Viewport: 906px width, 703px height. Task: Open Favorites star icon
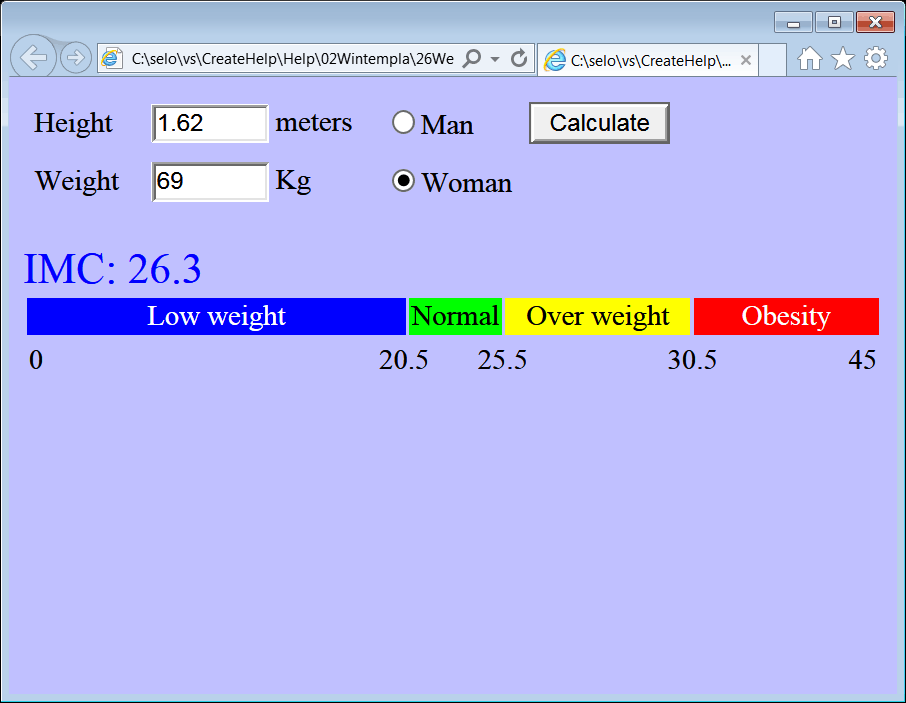point(843,58)
